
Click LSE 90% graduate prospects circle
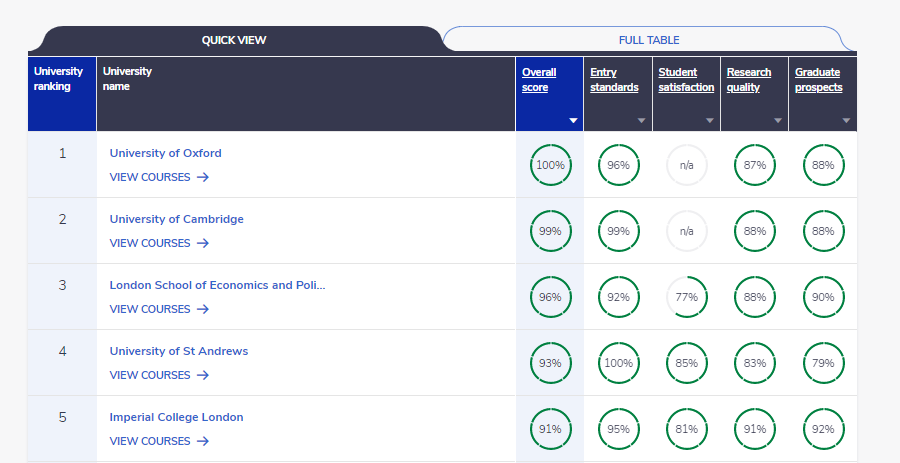pos(823,297)
